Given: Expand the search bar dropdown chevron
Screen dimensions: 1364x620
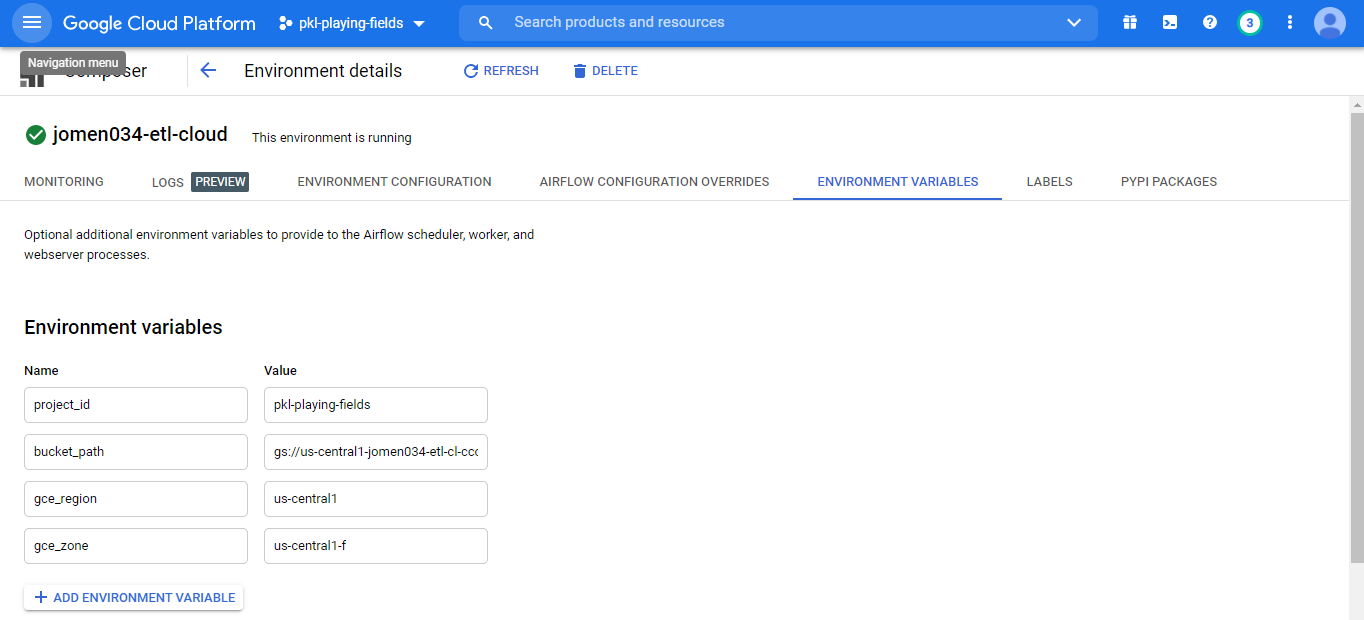Looking at the screenshot, I should 1074,22.
